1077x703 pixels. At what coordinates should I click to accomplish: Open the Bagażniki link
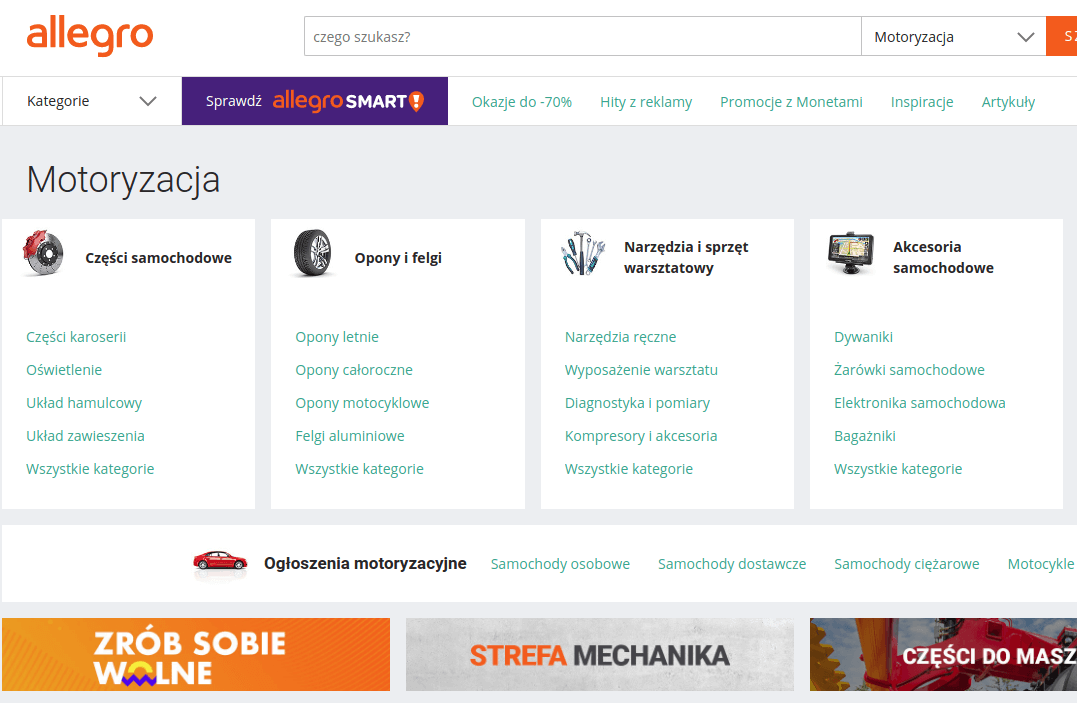pyautogui.click(x=865, y=436)
